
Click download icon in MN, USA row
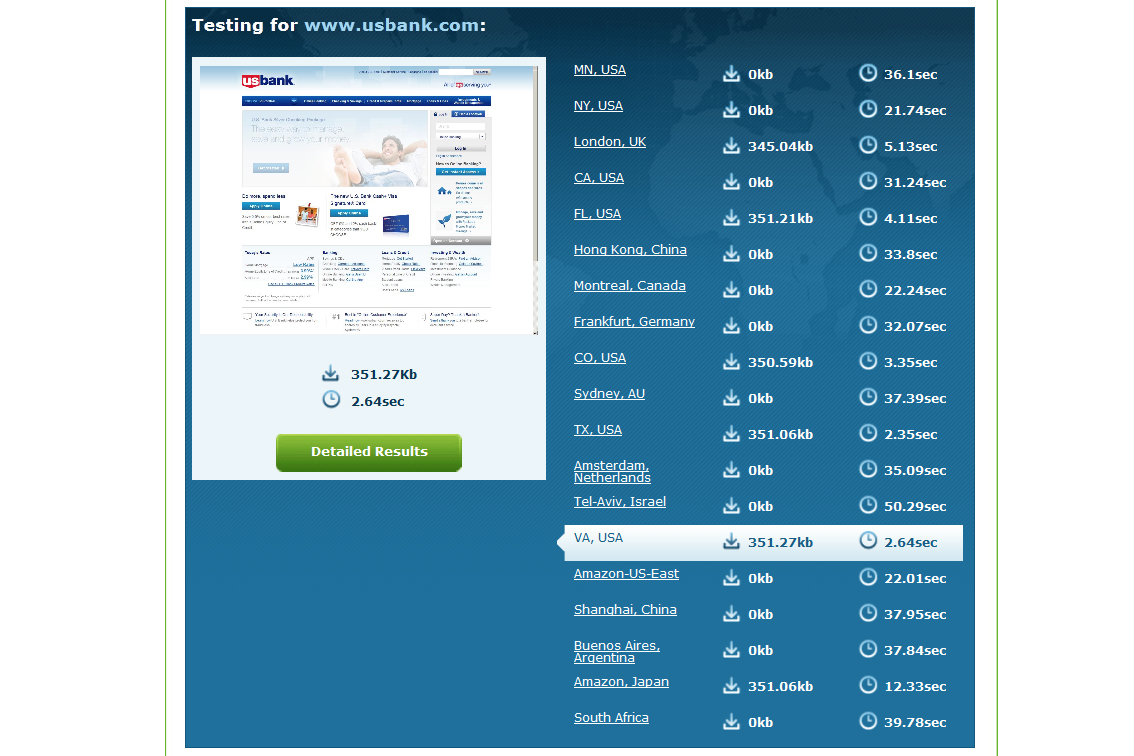(x=731, y=73)
